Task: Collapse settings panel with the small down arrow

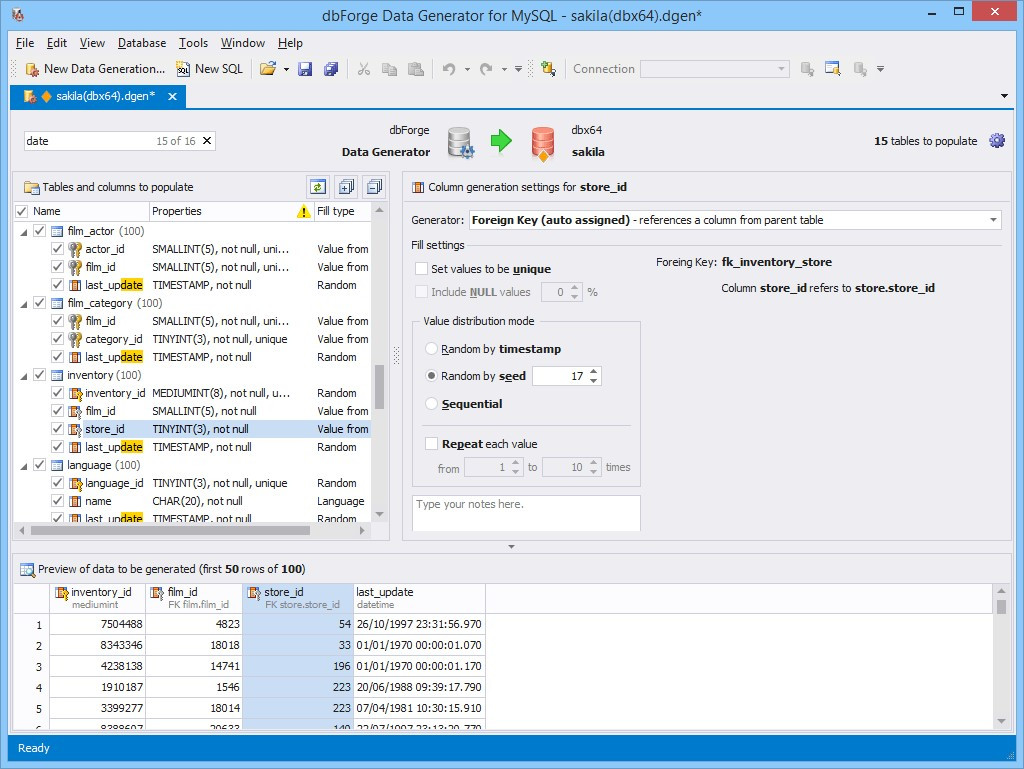Action: pos(511,547)
